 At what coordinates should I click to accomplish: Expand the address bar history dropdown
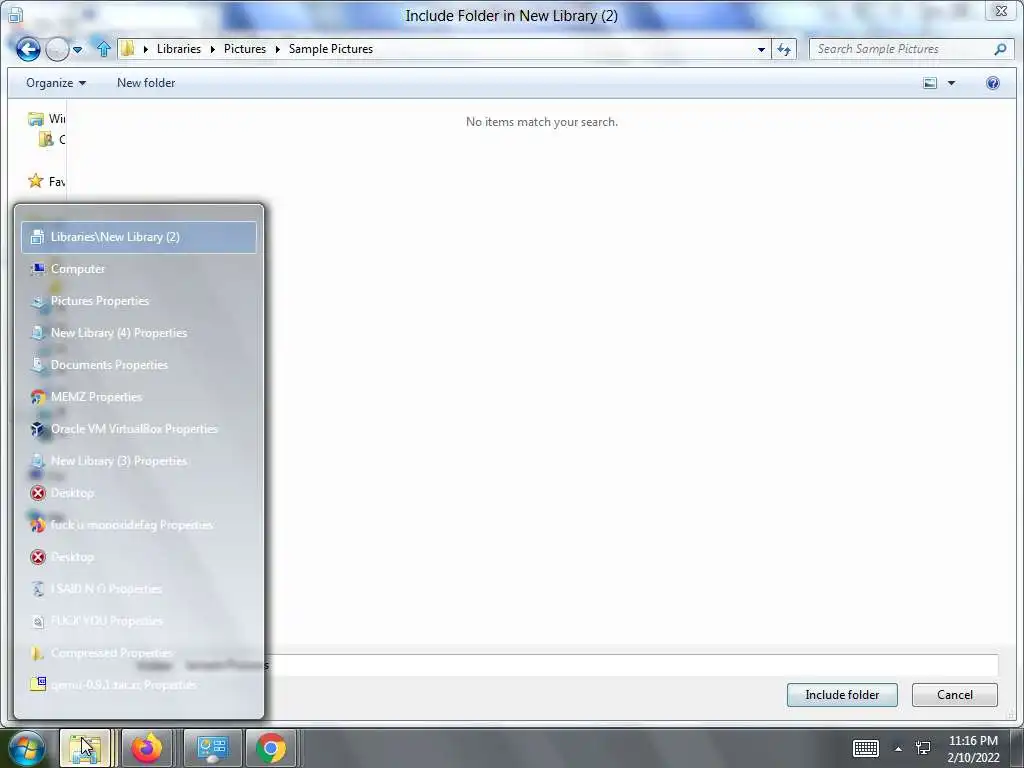(x=761, y=50)
